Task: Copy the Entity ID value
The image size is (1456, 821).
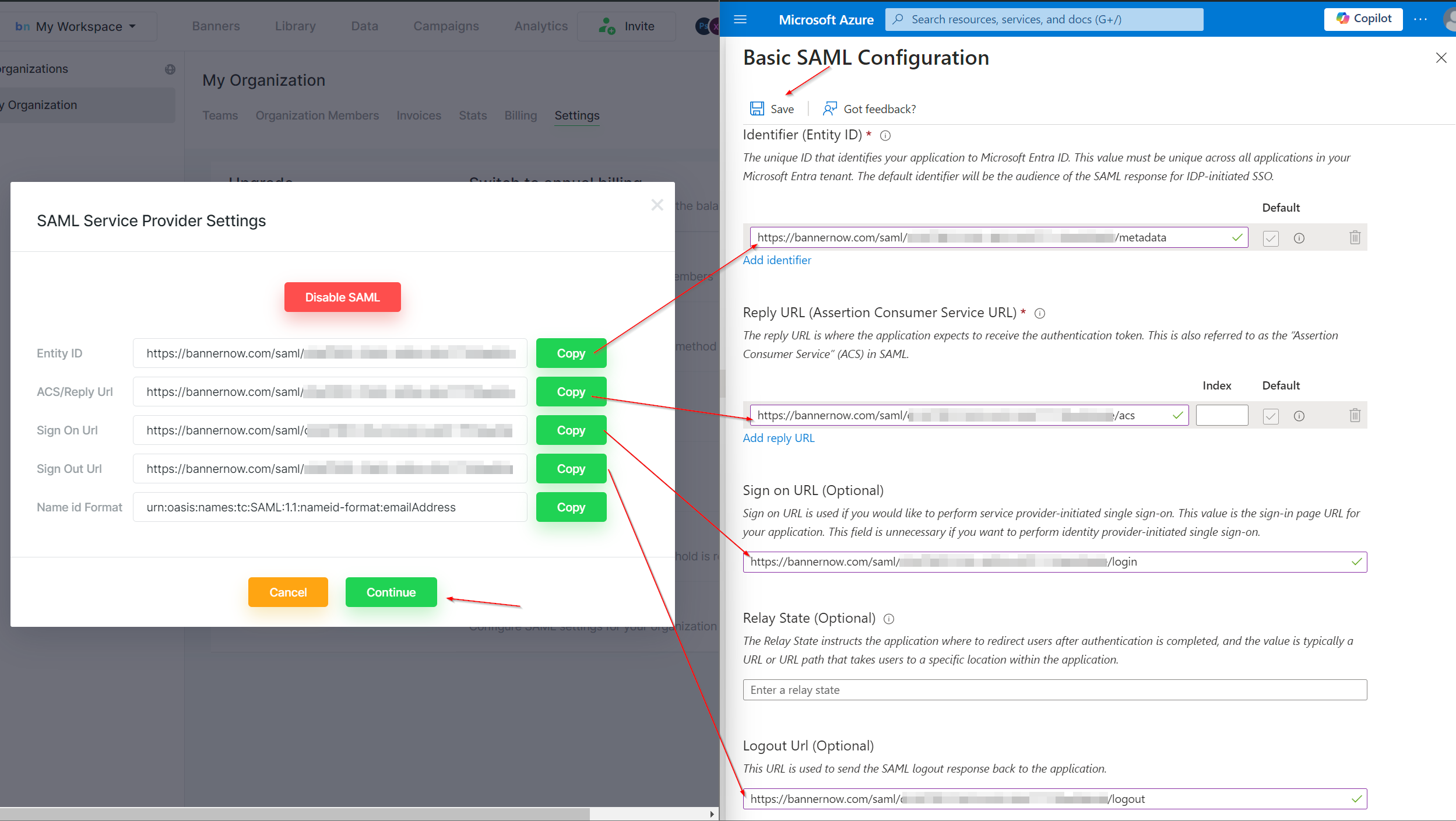Action: (x=571, y=353)
